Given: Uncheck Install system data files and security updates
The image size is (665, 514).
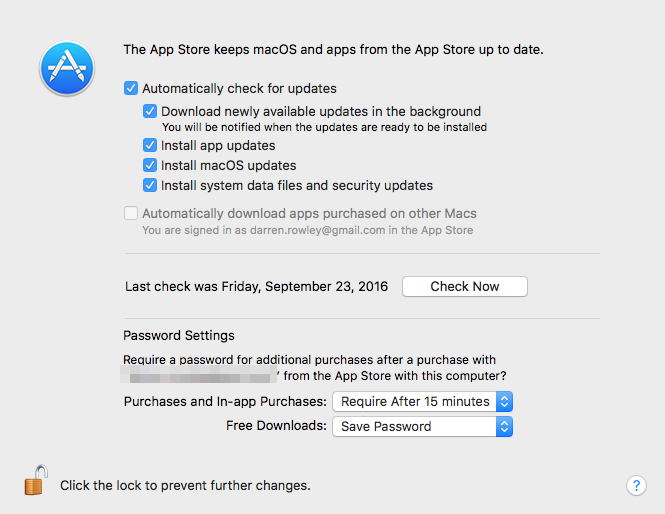Looking at the screenshot, I should point(150,185).
